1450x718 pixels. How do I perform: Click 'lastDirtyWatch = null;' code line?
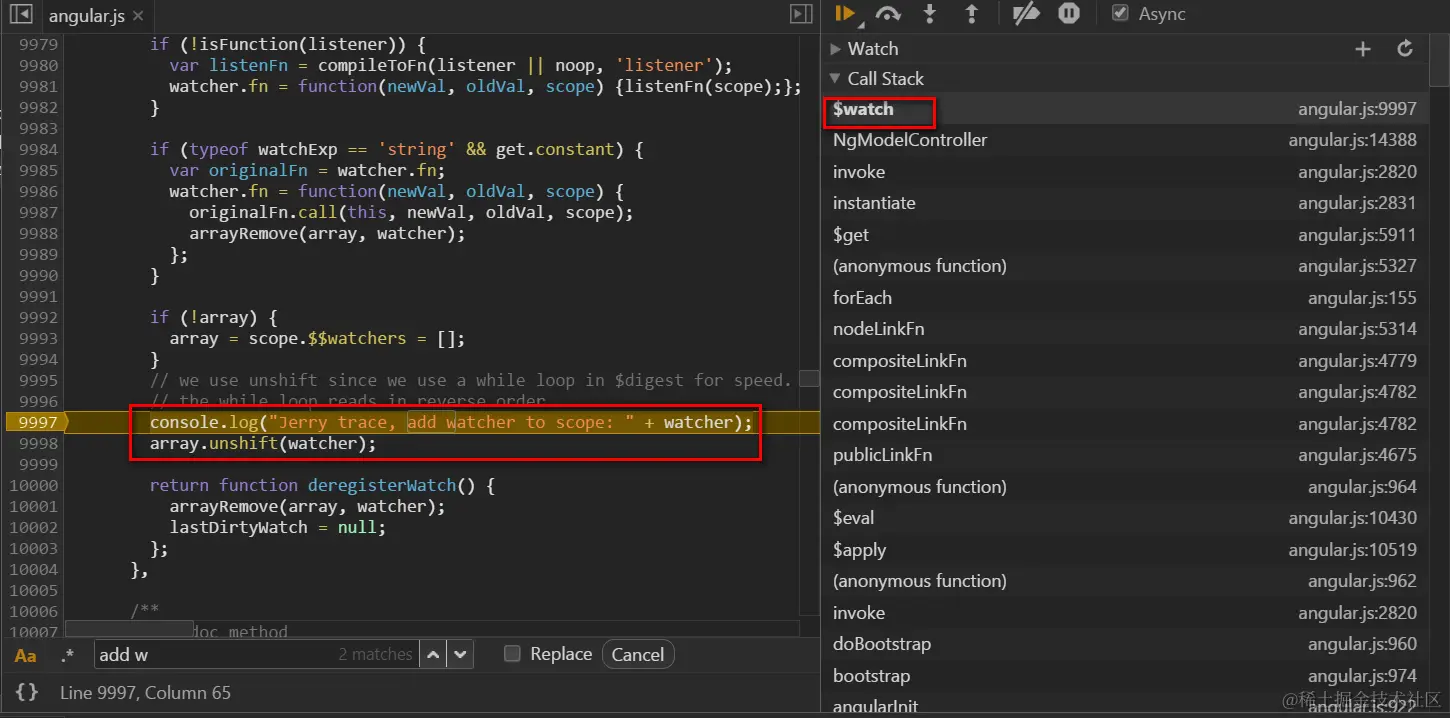(278, 527)
